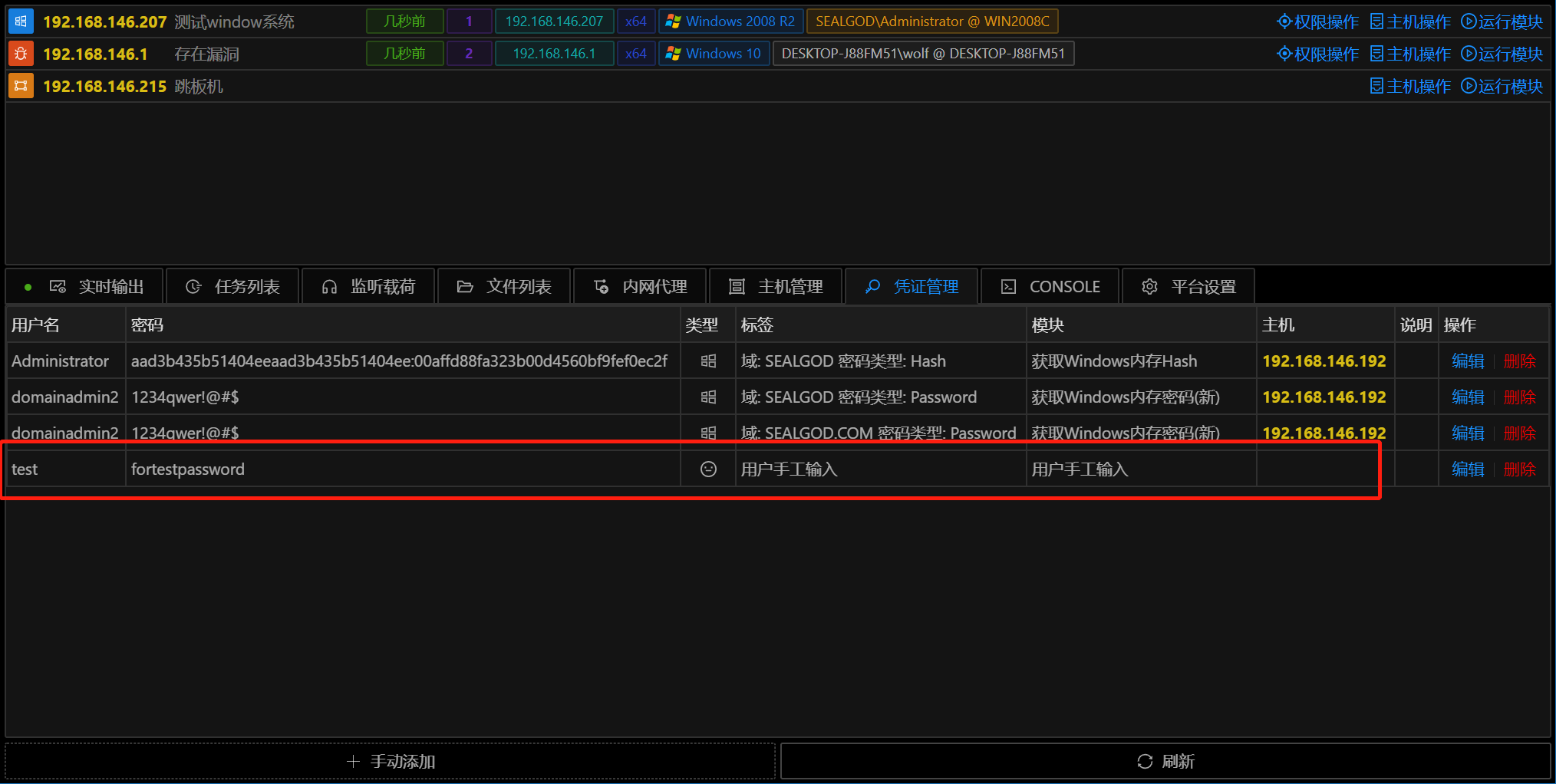Click the type icon in the Administrator credential row
The image size is (1556, 784).
pyautogui.click(x=708, y=361)
